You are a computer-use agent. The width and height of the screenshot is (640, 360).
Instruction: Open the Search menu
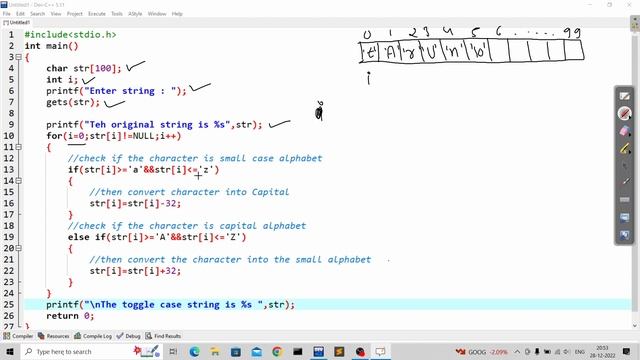pyautogui.click(x=38, y=14)
